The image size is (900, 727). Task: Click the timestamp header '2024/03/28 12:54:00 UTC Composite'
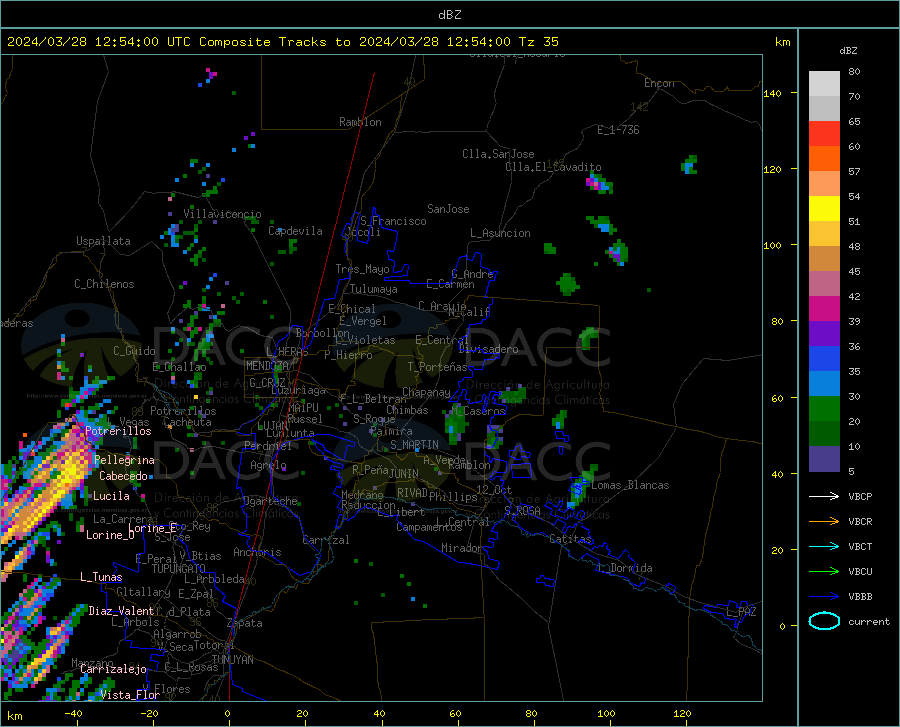[138, 42]
